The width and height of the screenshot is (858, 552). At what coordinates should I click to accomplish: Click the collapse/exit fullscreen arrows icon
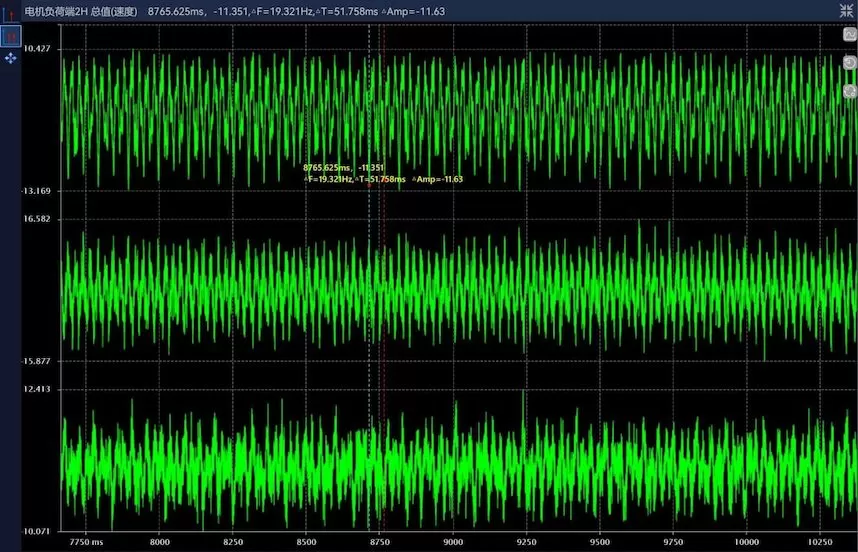click(846, 10)
